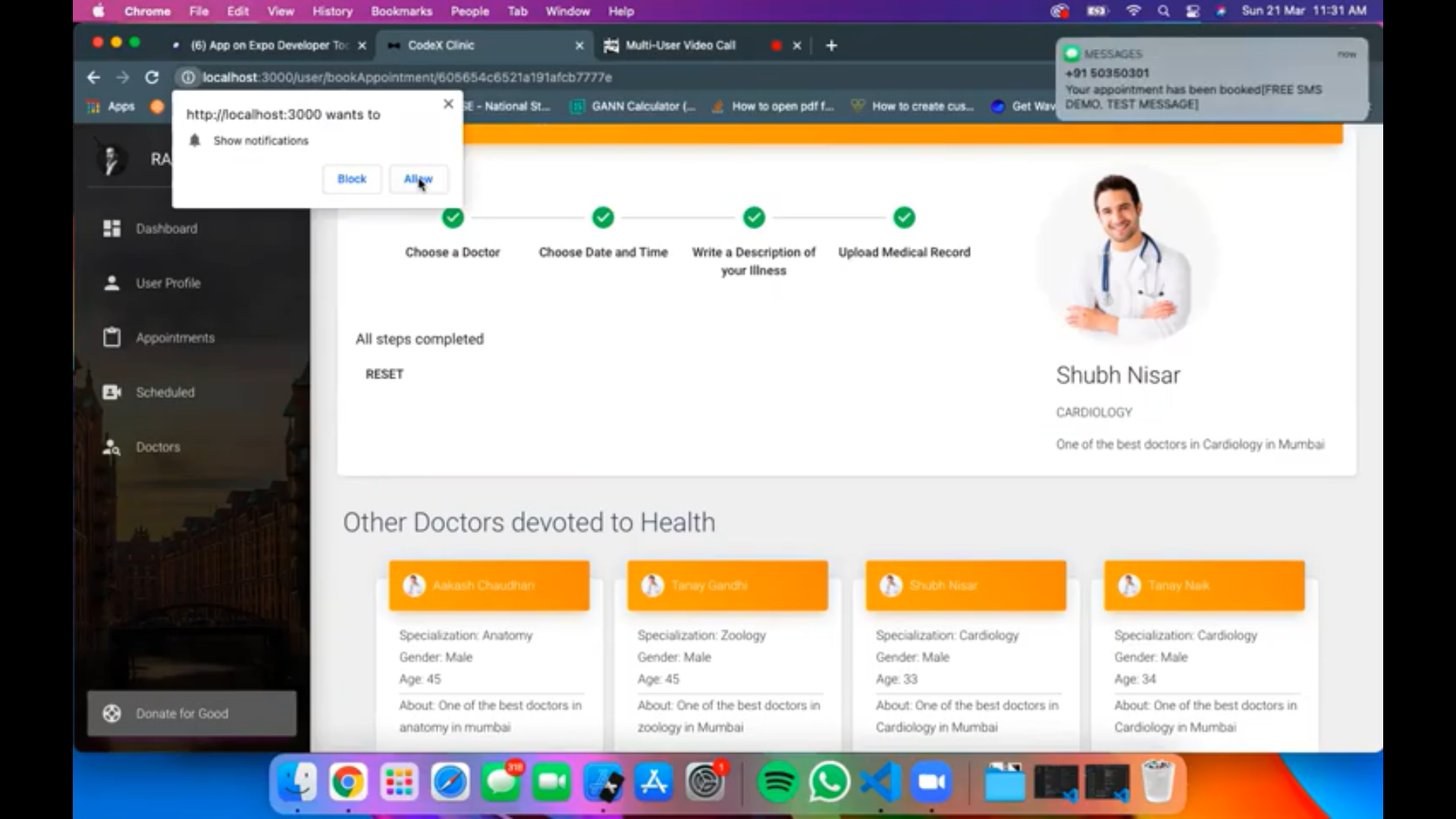Click the Donate for Good icon
The width and height of the screenshot is (1456, 819).
pos(111,714)
